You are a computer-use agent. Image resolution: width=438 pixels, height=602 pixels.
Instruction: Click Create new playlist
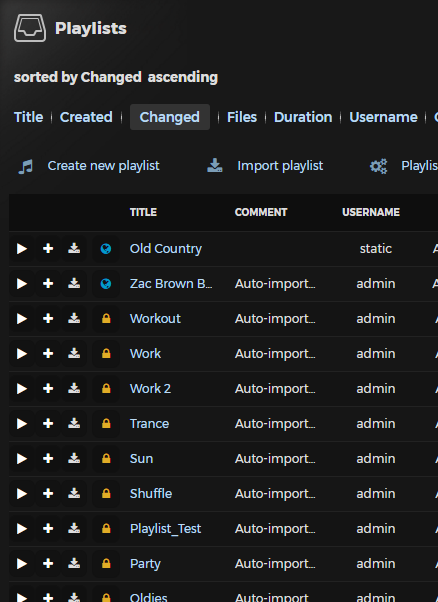point(103,166)
